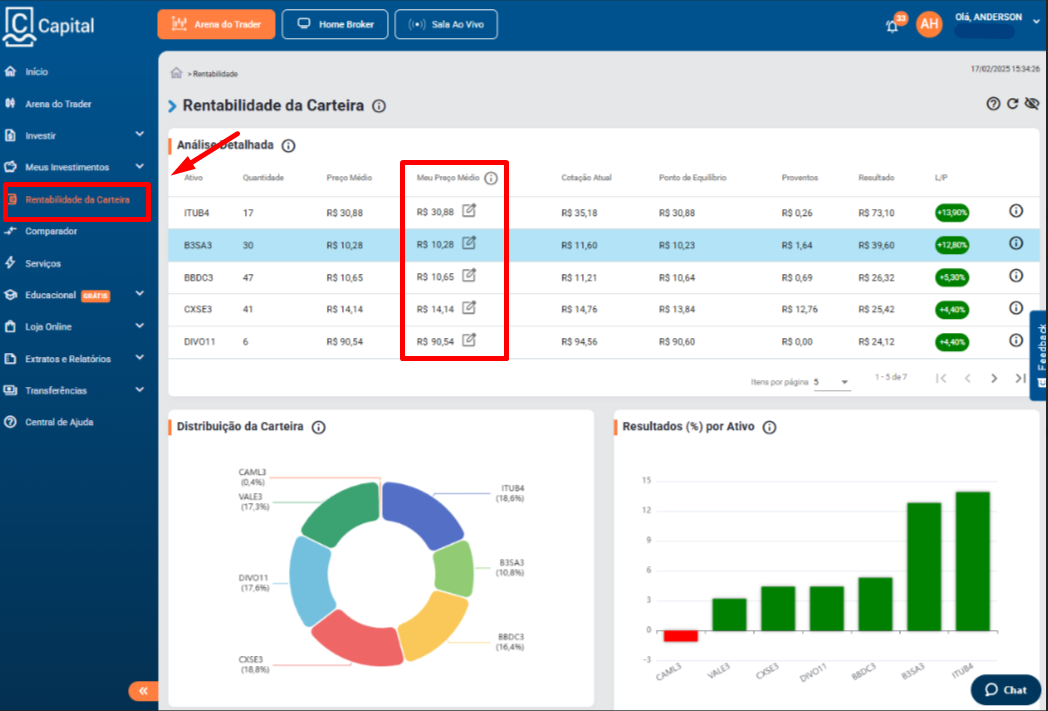Open details info for DIVO11 row
Screen dimensions: 1048x711
(1016, 340)
